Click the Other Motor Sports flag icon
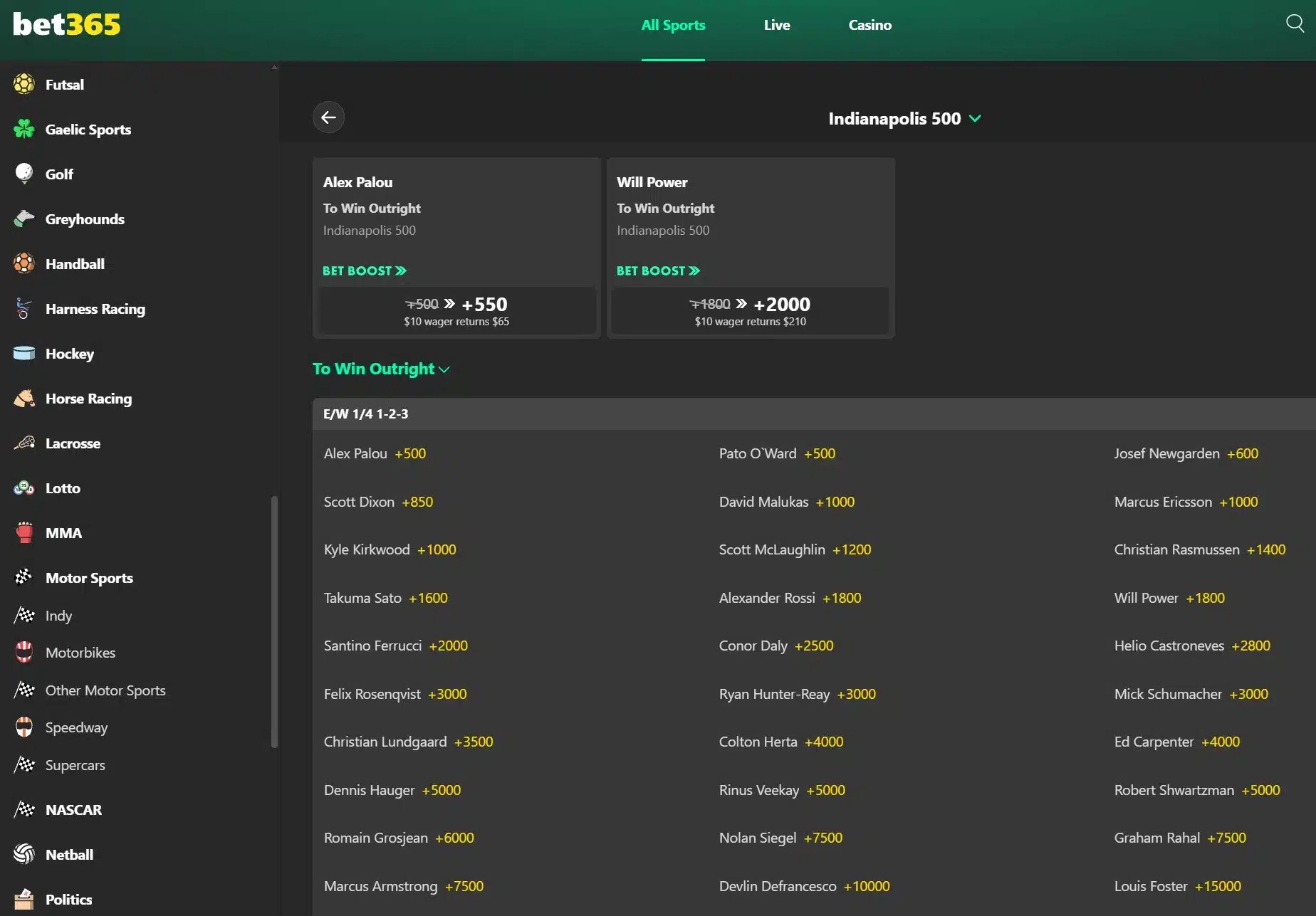1316x916 pixels. click(24, 690)
